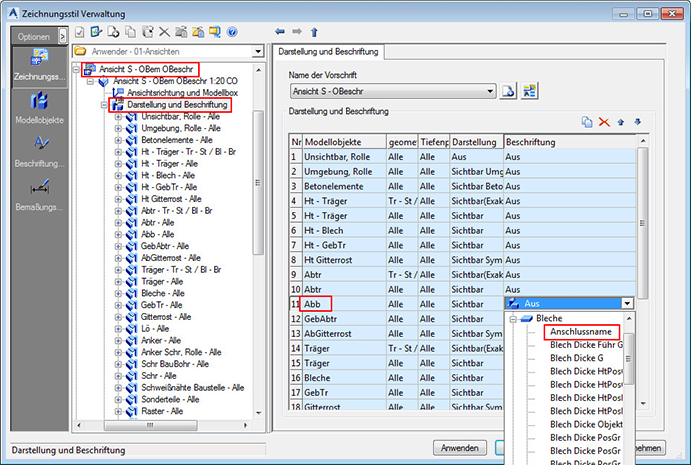Image resolution: width=691 pixels, height=465 pixels.
Task: Select Beschriftung category in left sidebar
Action: click(x=40, y=152)
